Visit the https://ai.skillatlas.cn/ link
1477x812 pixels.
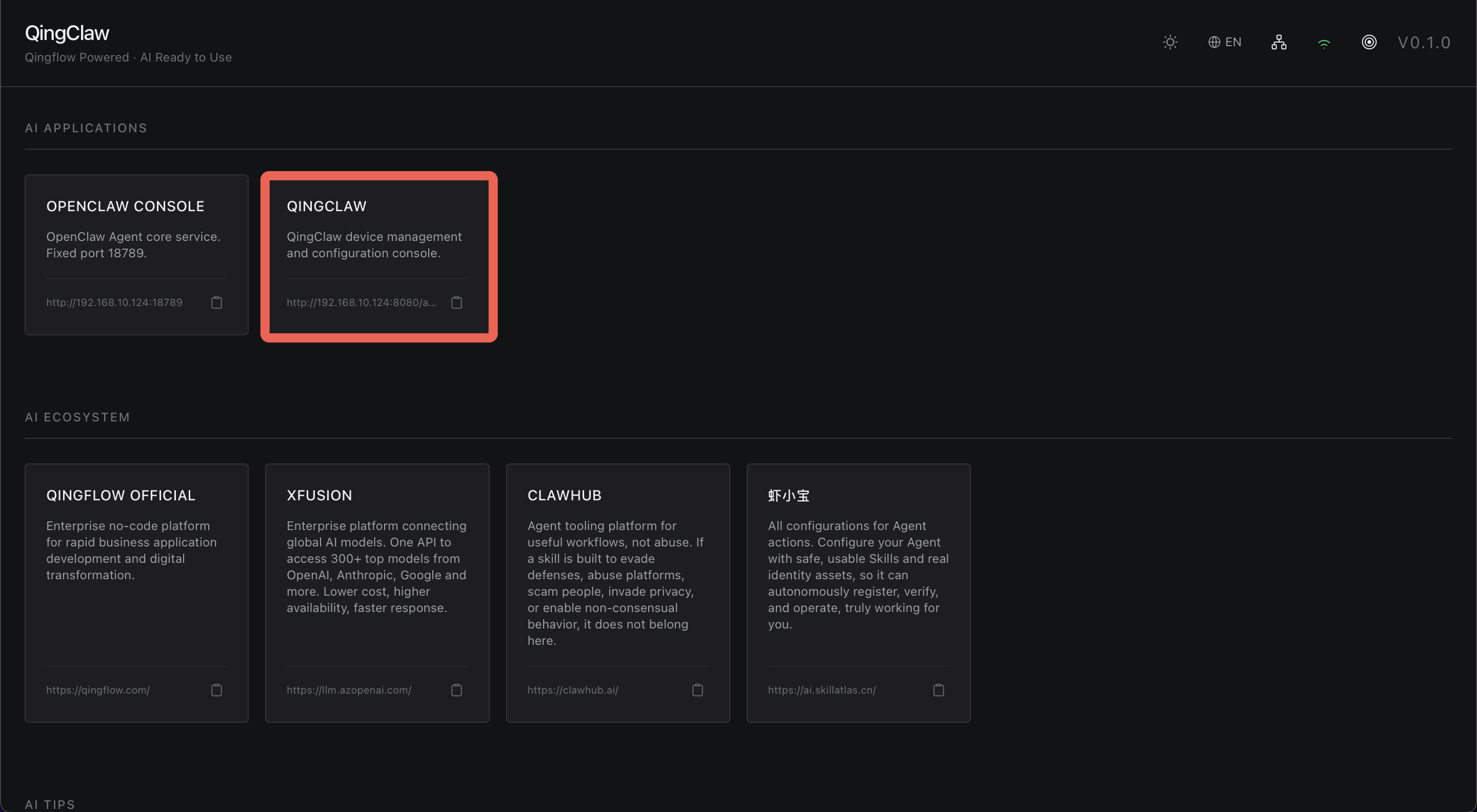click(x=822, y=690)
